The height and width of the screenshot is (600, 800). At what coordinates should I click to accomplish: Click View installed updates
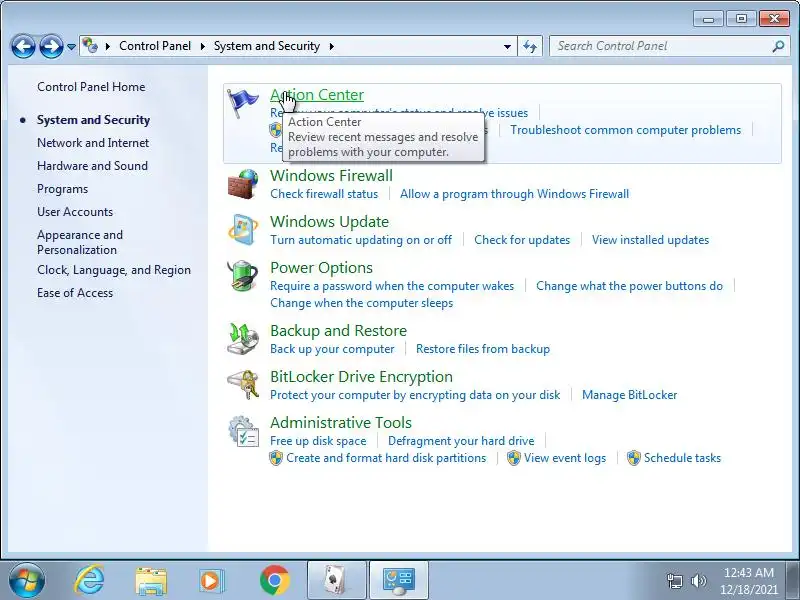[651, 240]
